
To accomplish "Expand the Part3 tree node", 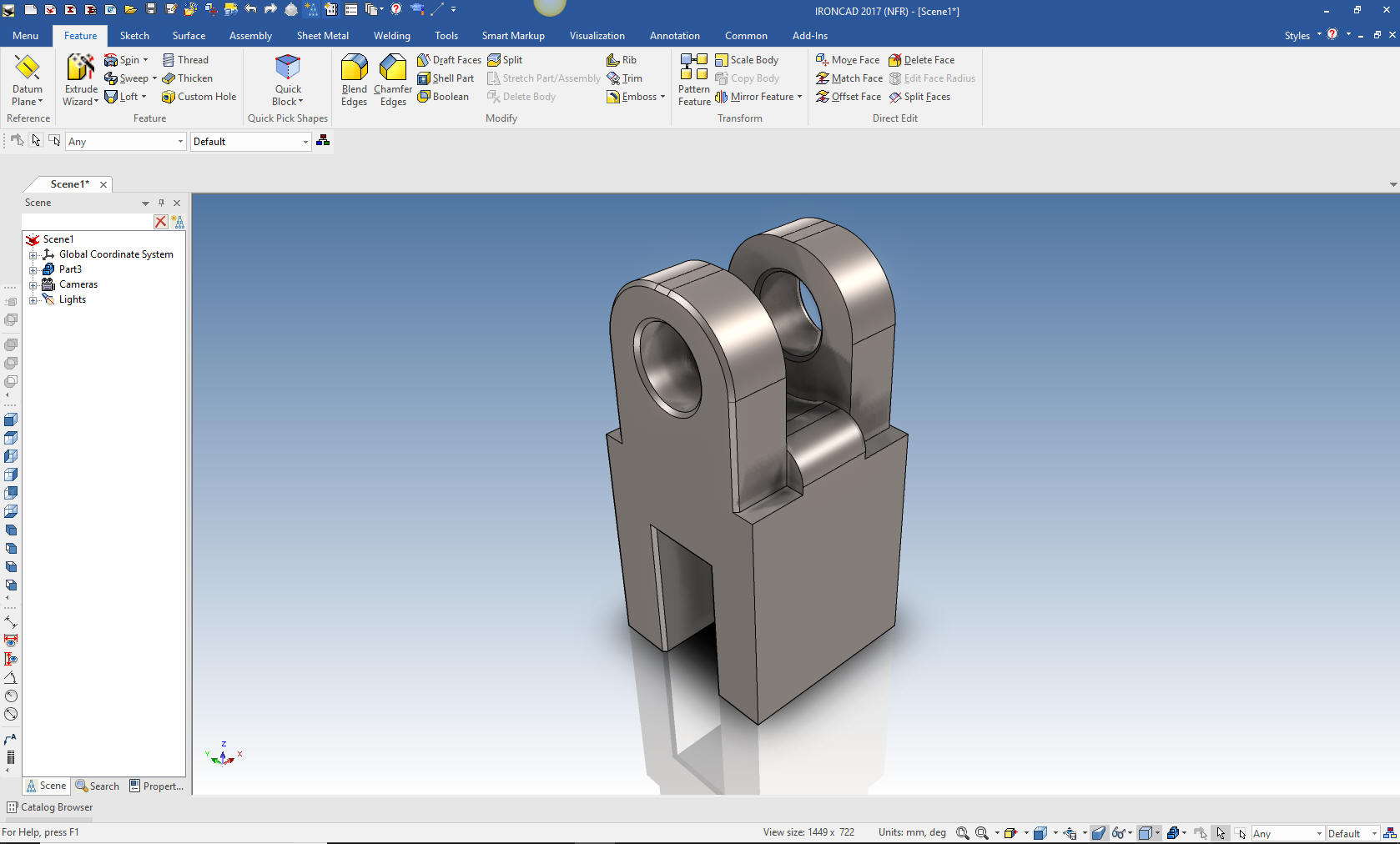I will tap(33, 269).
